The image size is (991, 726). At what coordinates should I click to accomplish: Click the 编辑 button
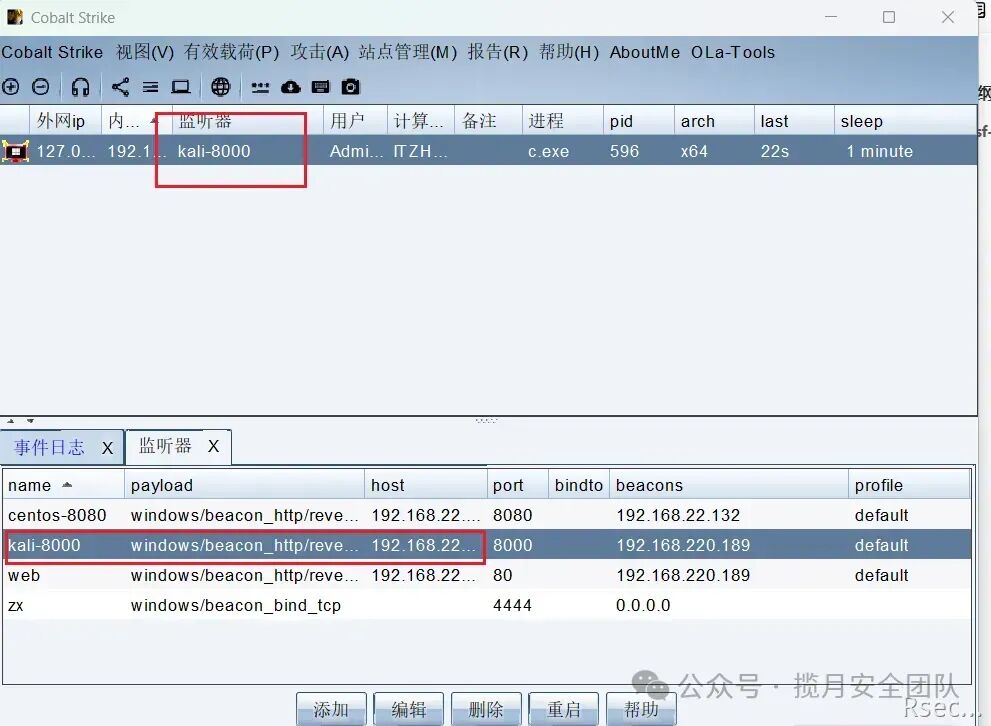[408, 709]
